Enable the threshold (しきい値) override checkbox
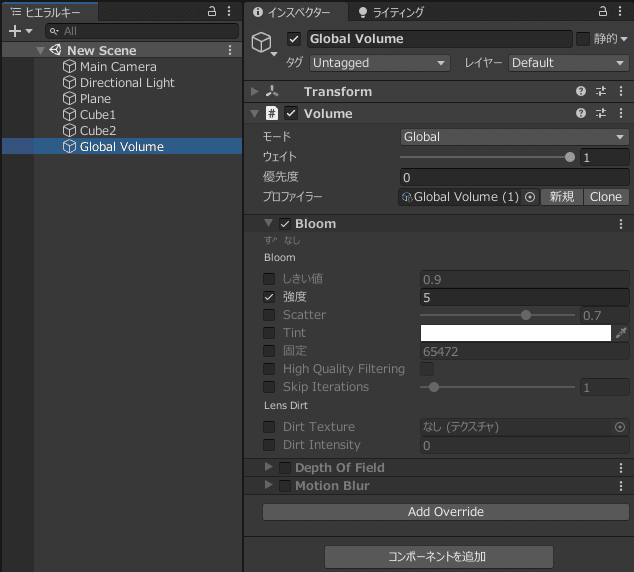 click(x=269, y=279)
